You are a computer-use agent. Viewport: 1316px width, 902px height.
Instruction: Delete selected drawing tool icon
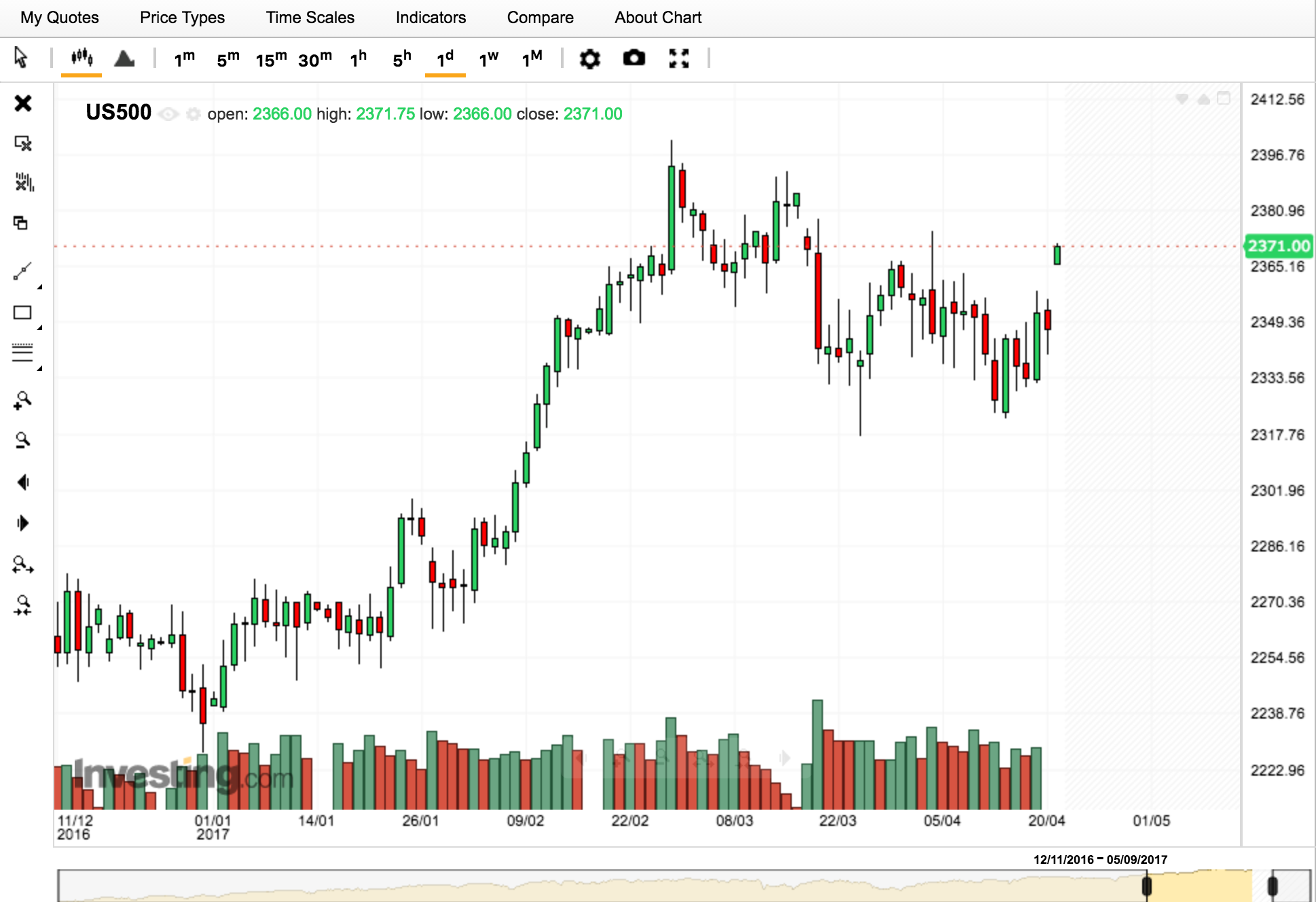point(23,143)
